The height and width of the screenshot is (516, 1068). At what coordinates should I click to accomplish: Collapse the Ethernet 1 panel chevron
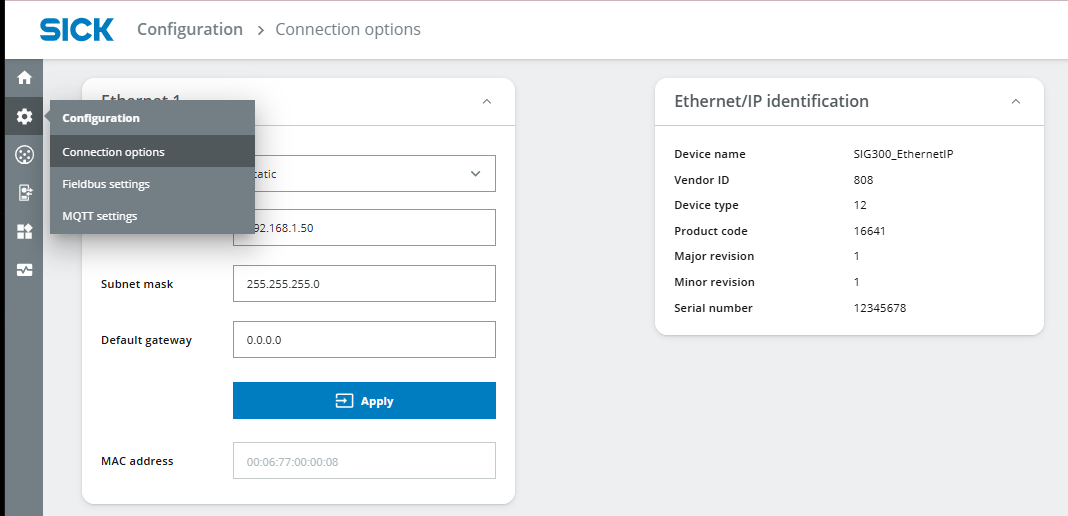tap(486, 101)
